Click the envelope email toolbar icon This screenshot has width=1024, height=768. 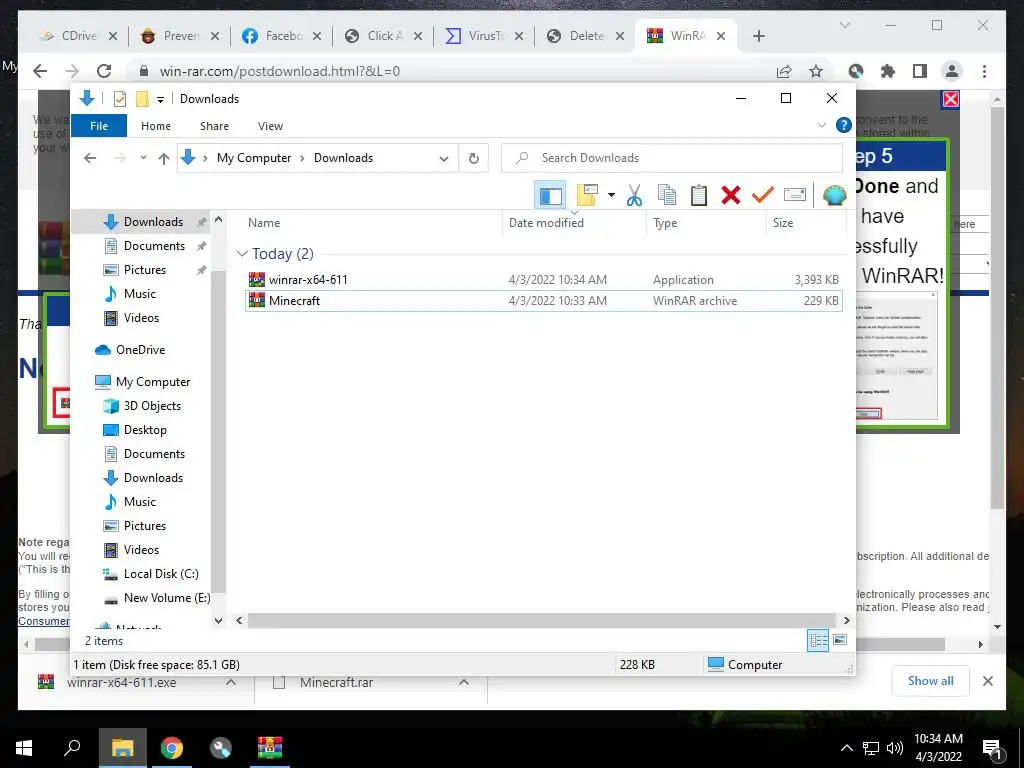pos(795,195)
